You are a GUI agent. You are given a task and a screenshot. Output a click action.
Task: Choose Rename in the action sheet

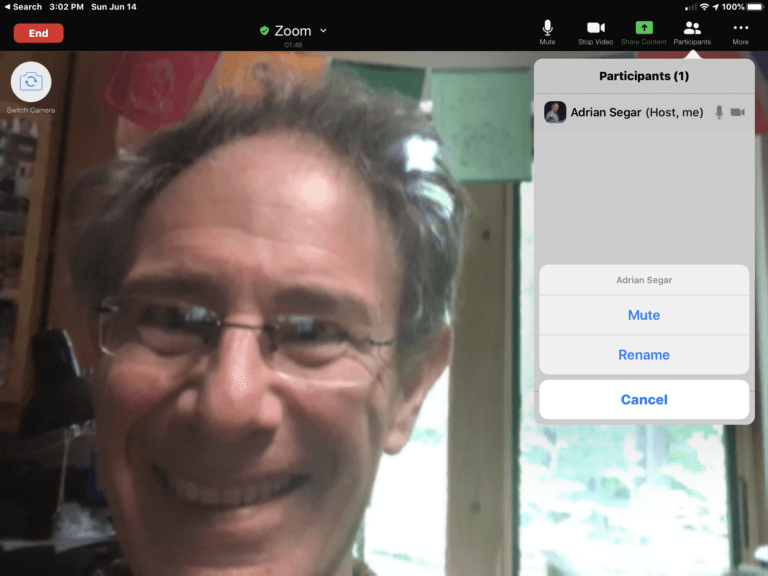pos(644,355)
